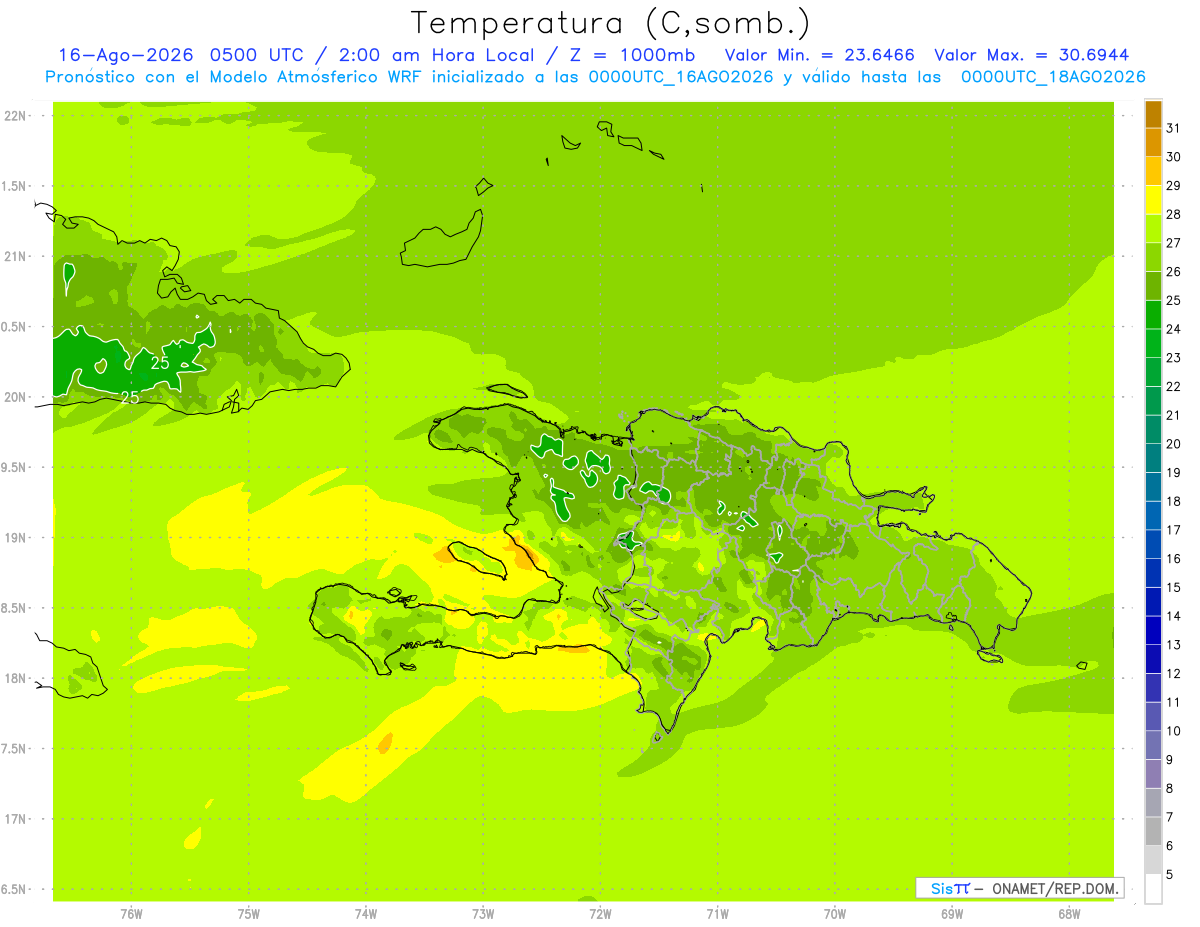Click the 68W longitude axis label
Viewport: 1200px width, 927px height.
point(1068,913)
